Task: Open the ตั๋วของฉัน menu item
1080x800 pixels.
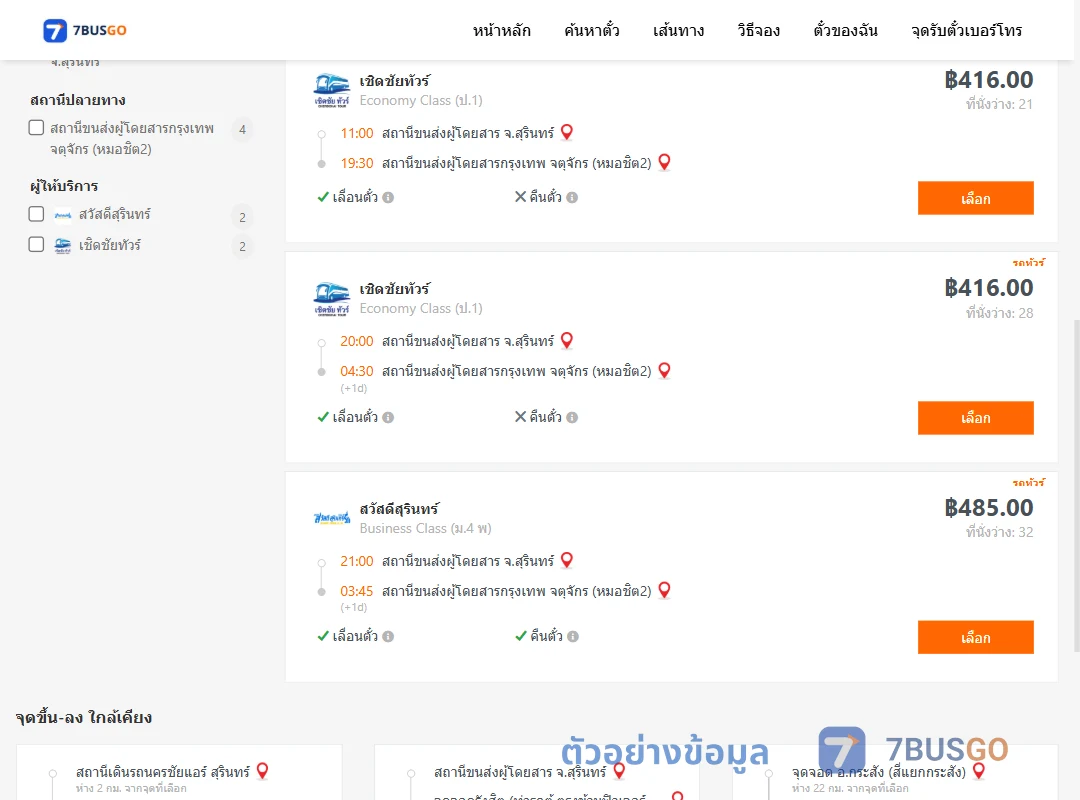Action: pos(845,30)
